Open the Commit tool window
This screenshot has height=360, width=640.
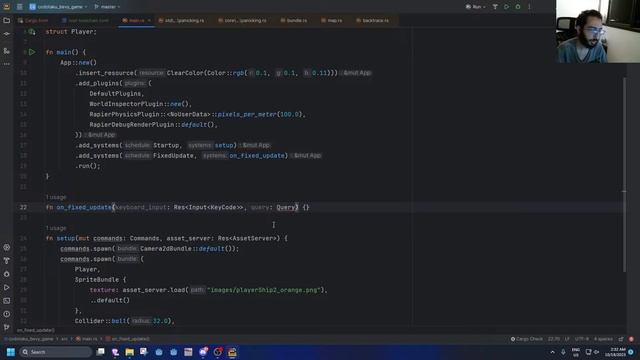click(7, 34)
